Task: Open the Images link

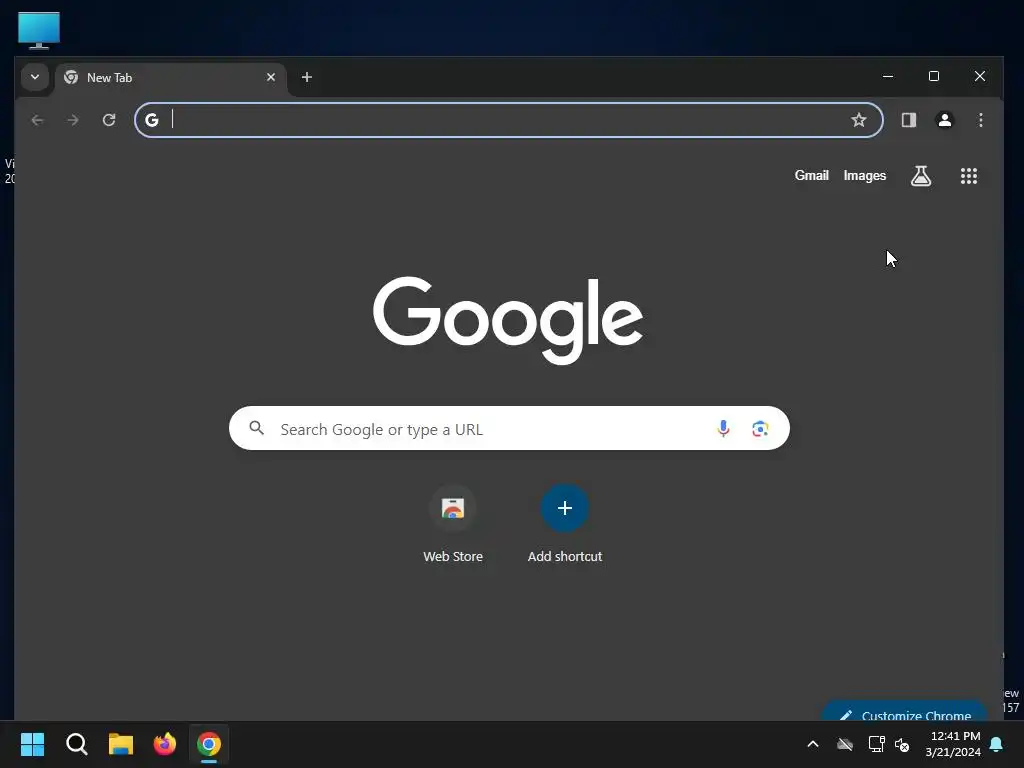Action: tap(864, 176)
